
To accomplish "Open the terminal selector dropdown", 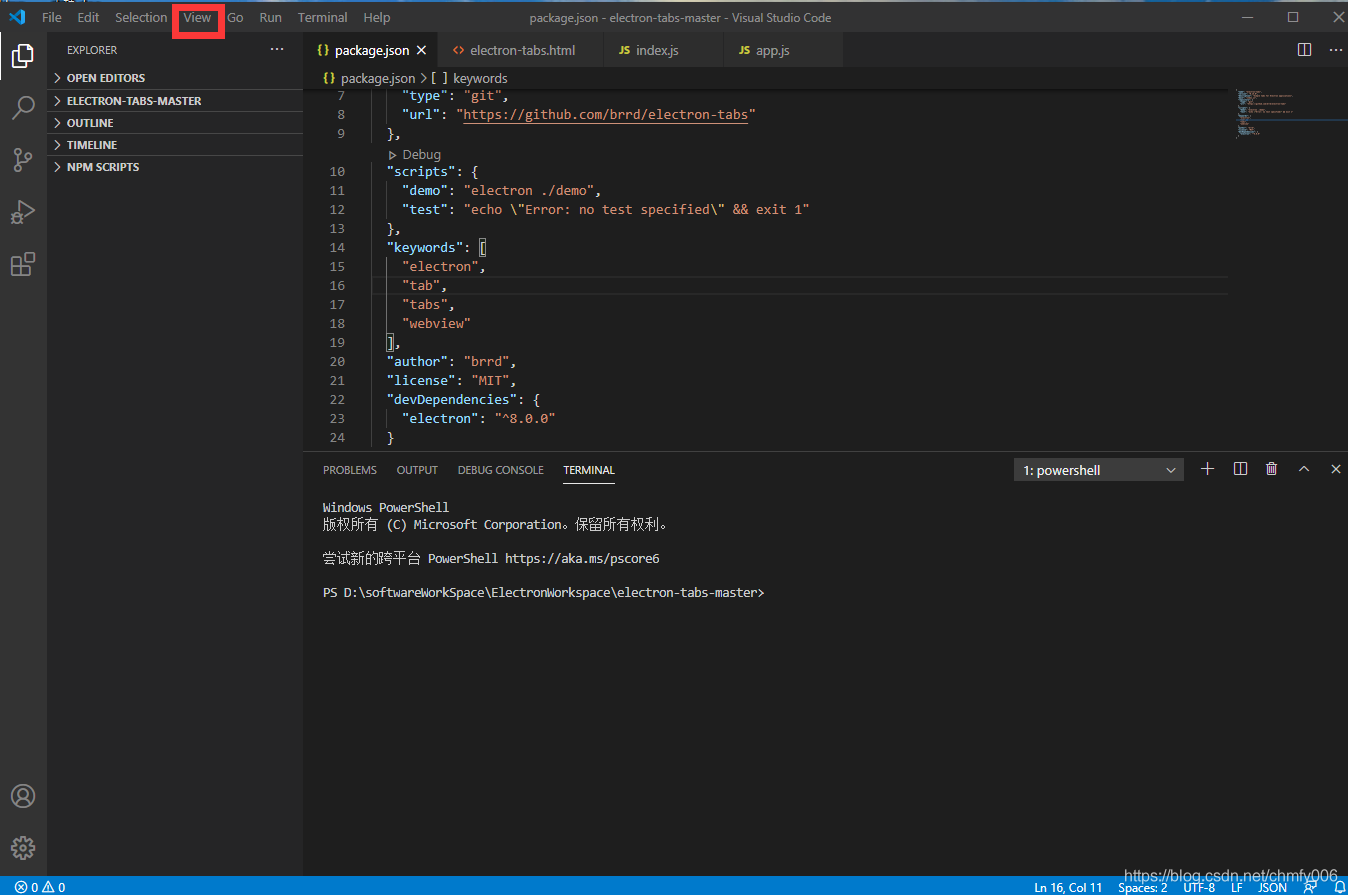I will (x=1099, y=470).
